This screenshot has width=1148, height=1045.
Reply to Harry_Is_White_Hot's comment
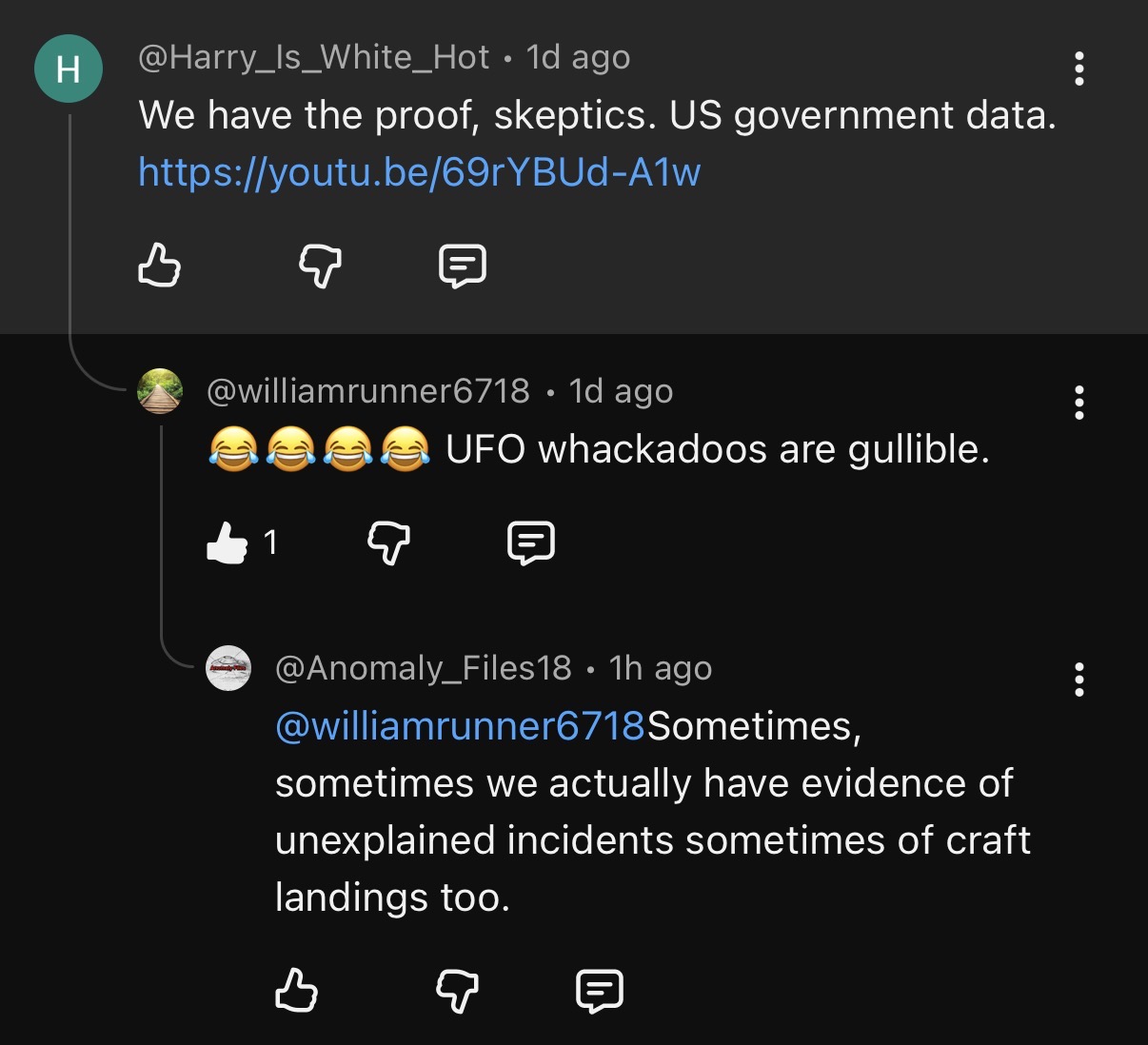[x=463, y=266]
